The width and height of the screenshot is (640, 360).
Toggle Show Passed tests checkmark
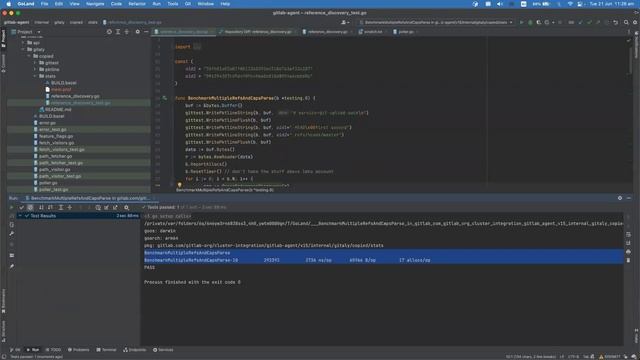22,207
